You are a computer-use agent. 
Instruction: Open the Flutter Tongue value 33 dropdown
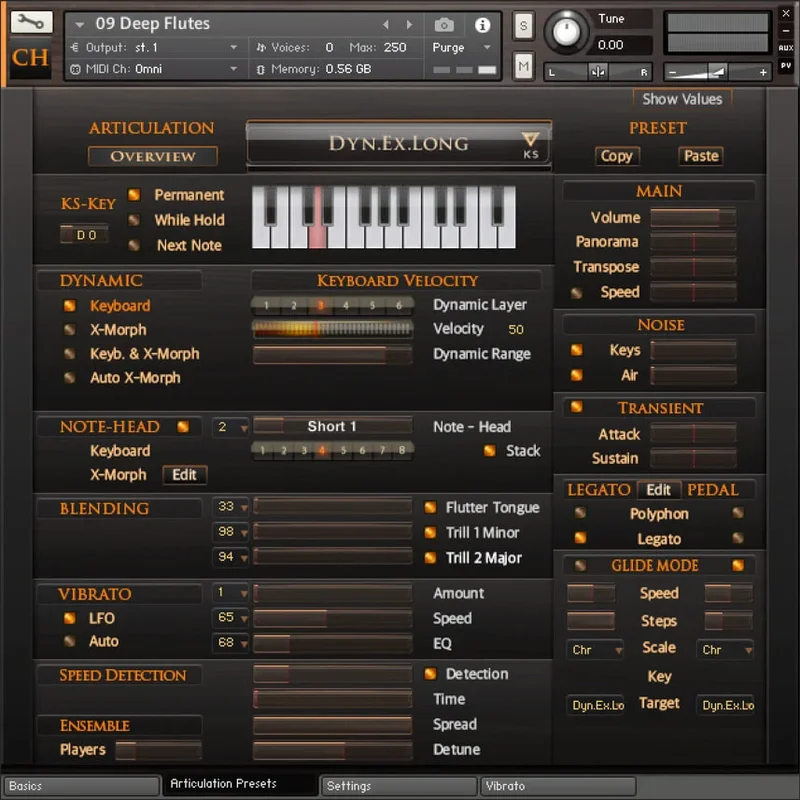pos(231,507)
